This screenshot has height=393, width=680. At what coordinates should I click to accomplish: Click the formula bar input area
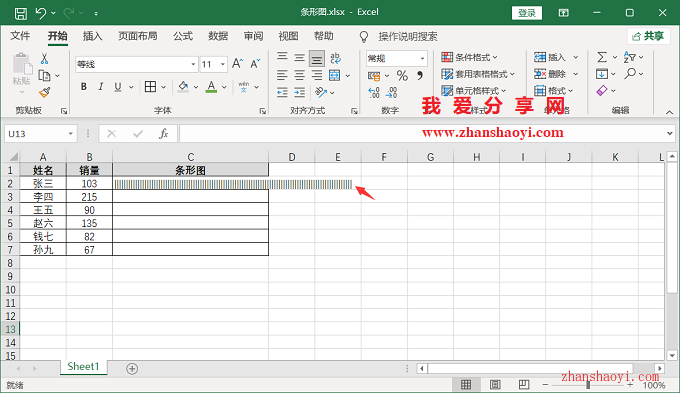point(421,134)
